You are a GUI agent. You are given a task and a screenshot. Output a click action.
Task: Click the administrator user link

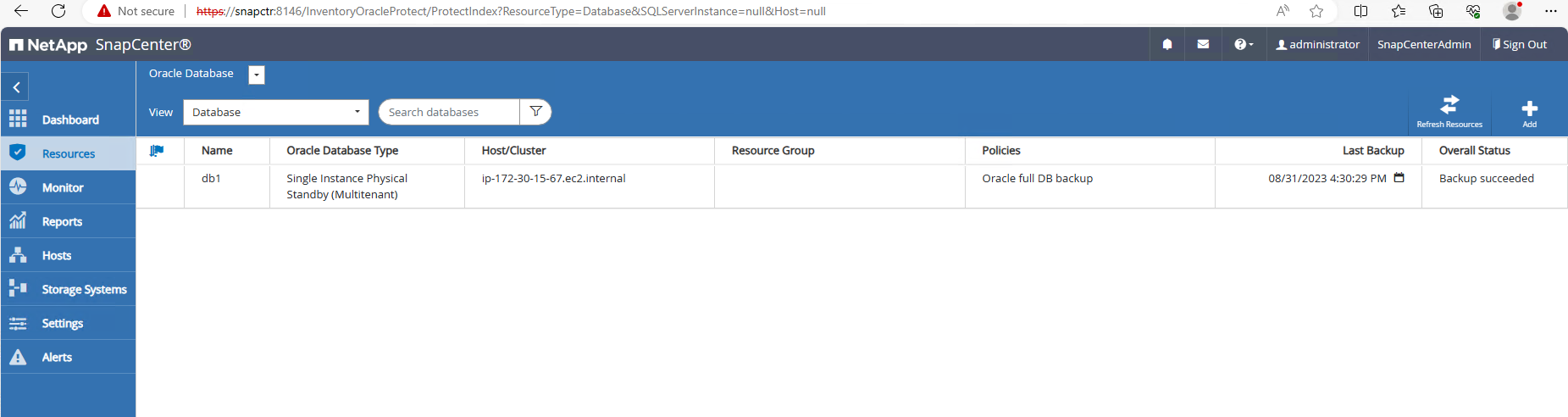1317,44
